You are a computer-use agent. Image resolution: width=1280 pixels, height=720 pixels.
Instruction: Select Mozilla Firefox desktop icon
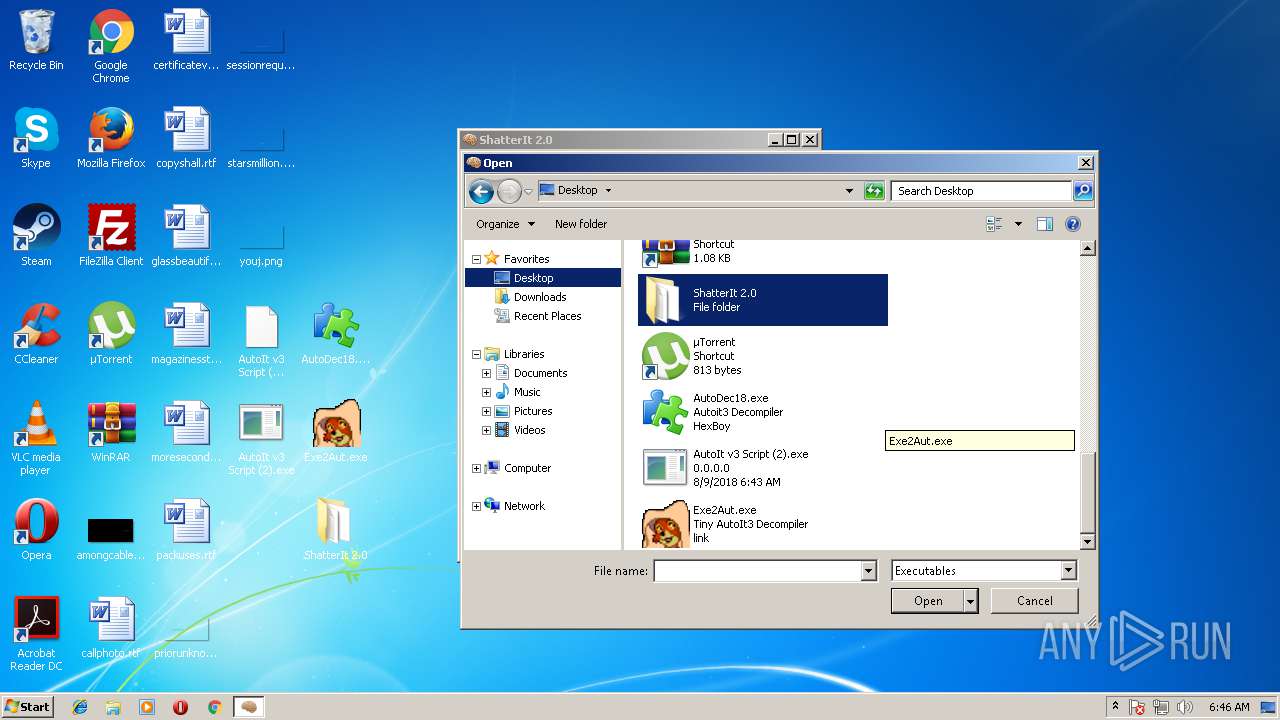coord(111,139)
